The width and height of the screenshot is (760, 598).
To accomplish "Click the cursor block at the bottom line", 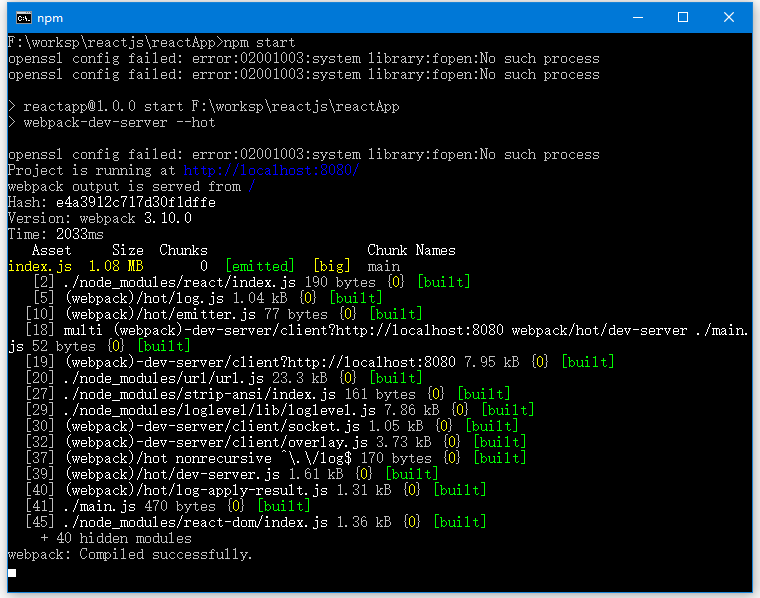I will pos(12,573).
